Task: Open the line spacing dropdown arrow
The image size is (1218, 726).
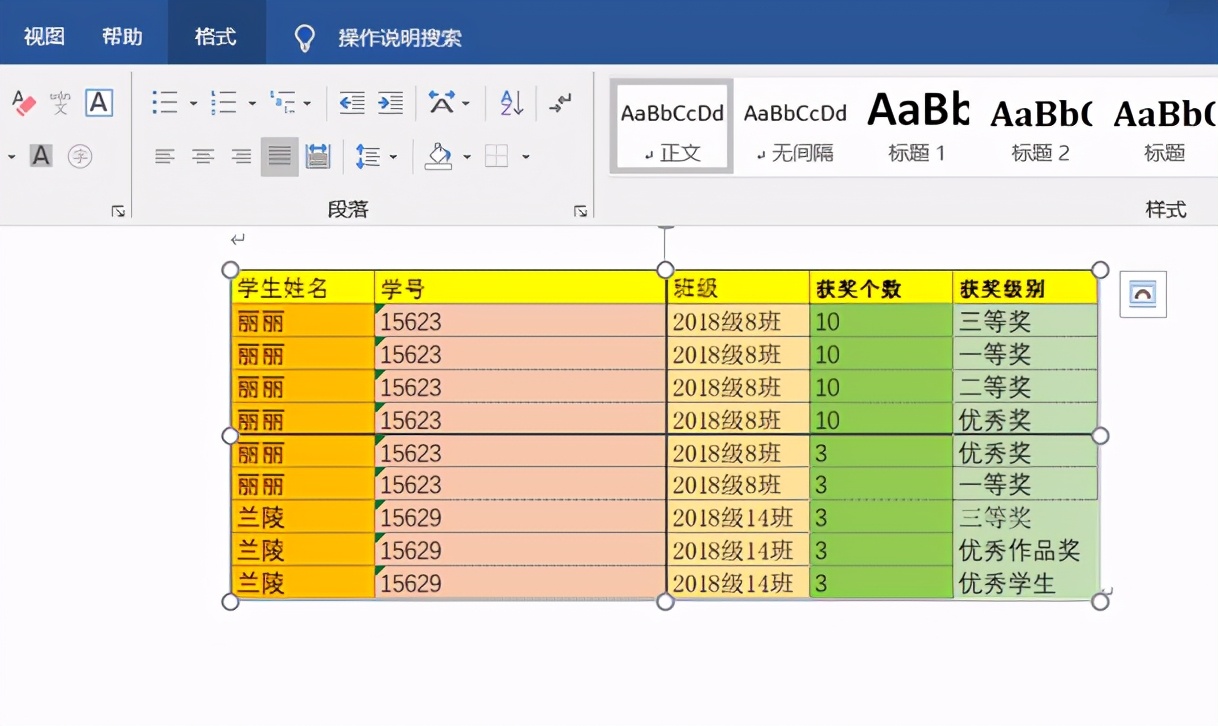Action: (393, 157)
